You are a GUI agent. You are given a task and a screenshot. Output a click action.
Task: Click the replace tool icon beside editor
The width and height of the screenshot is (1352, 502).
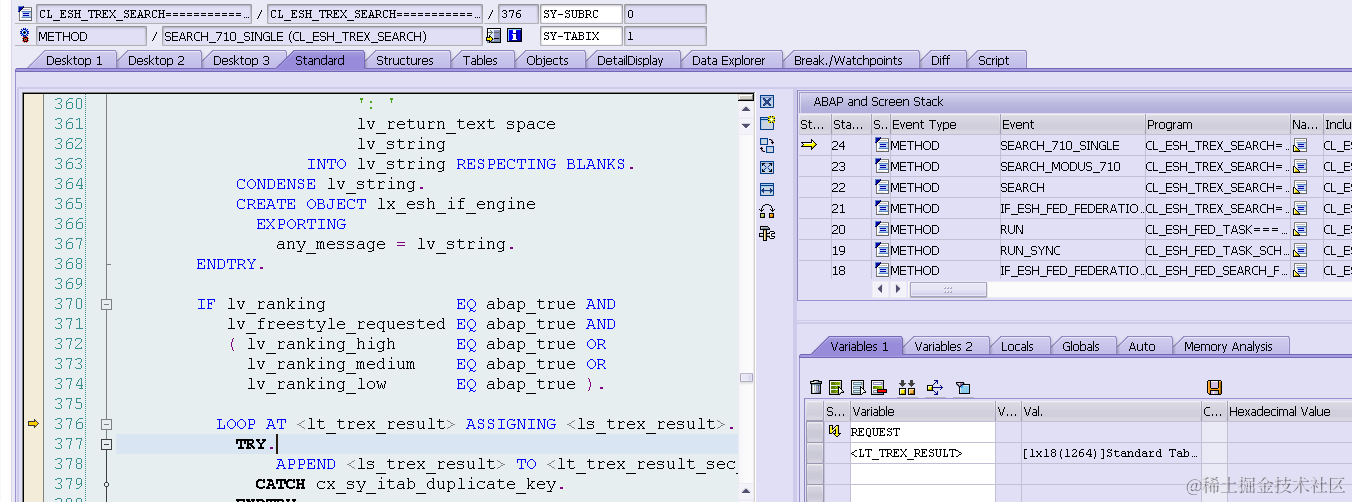[767, 146]
